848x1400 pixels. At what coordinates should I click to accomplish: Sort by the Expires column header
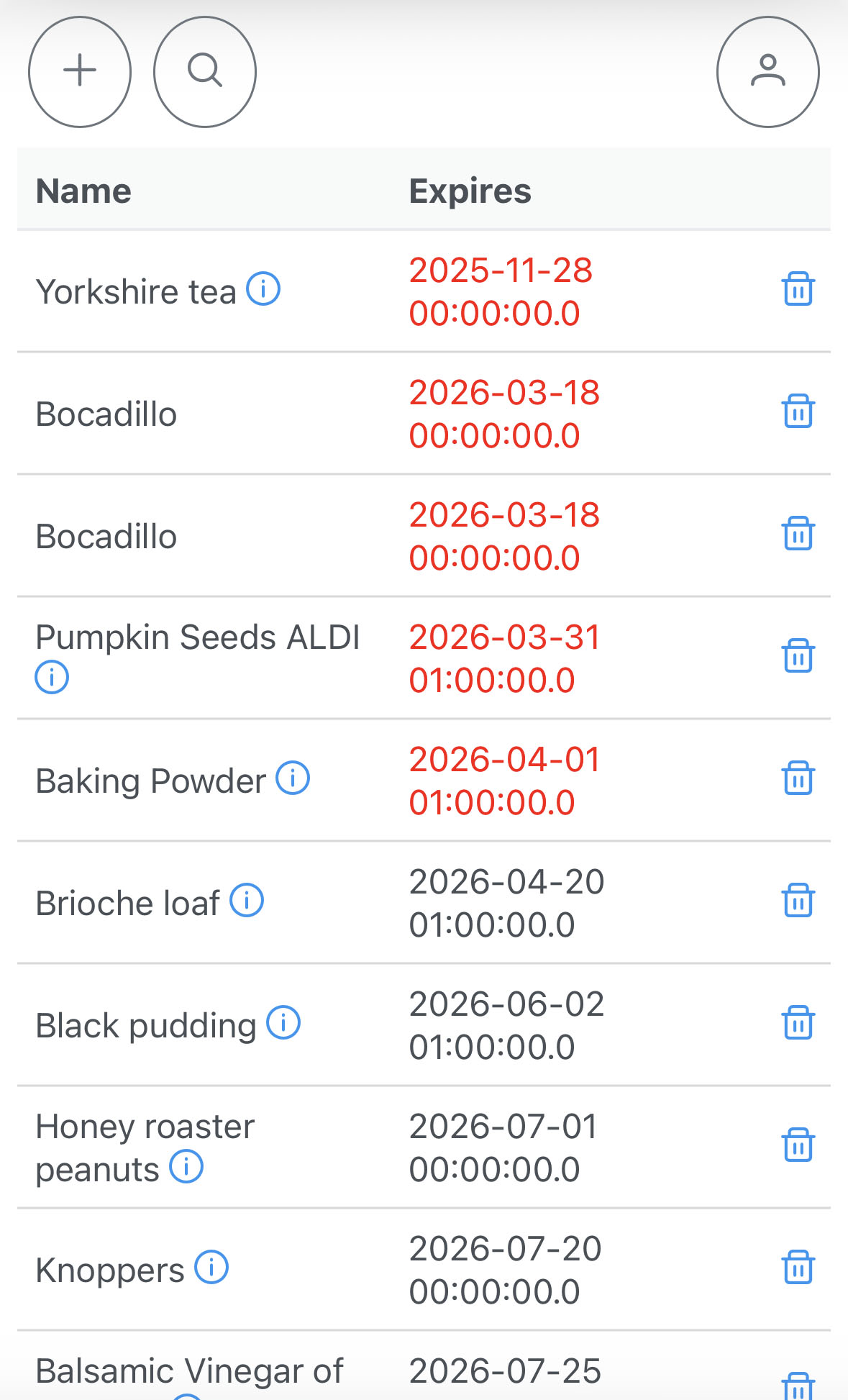pyautogui.click(x=470, y=191)
